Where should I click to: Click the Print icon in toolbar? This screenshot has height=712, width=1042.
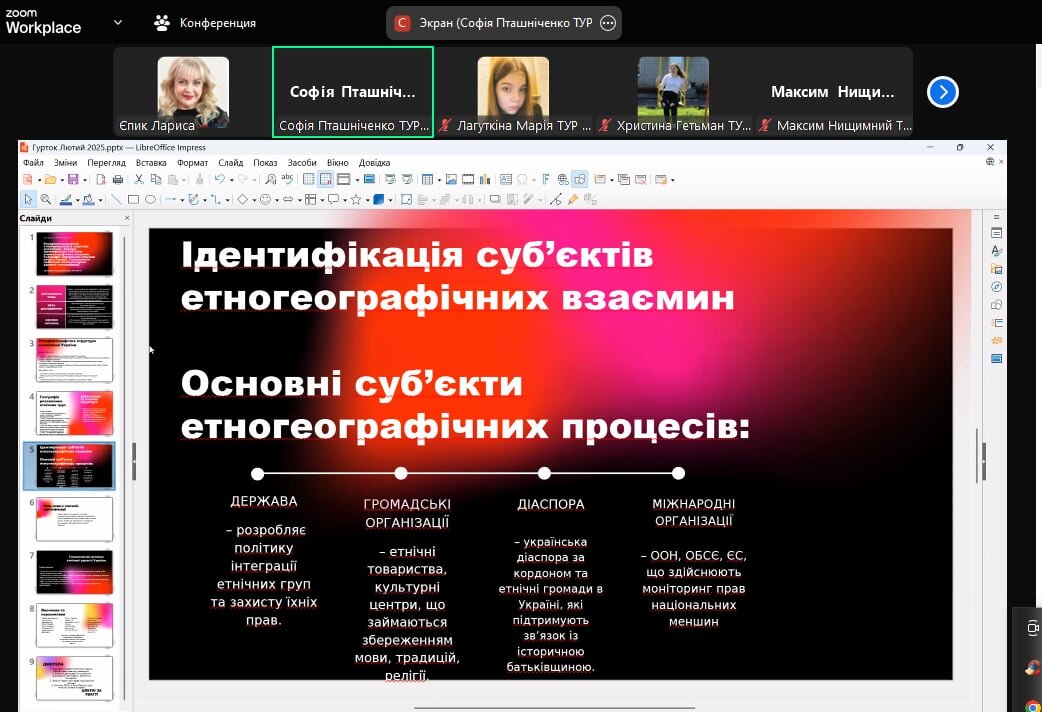[x=118, y=180]
